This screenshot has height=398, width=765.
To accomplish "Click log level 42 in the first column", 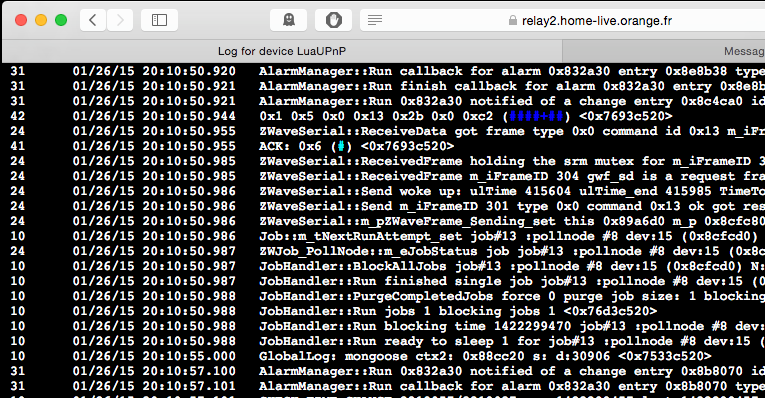I will 18,116.
